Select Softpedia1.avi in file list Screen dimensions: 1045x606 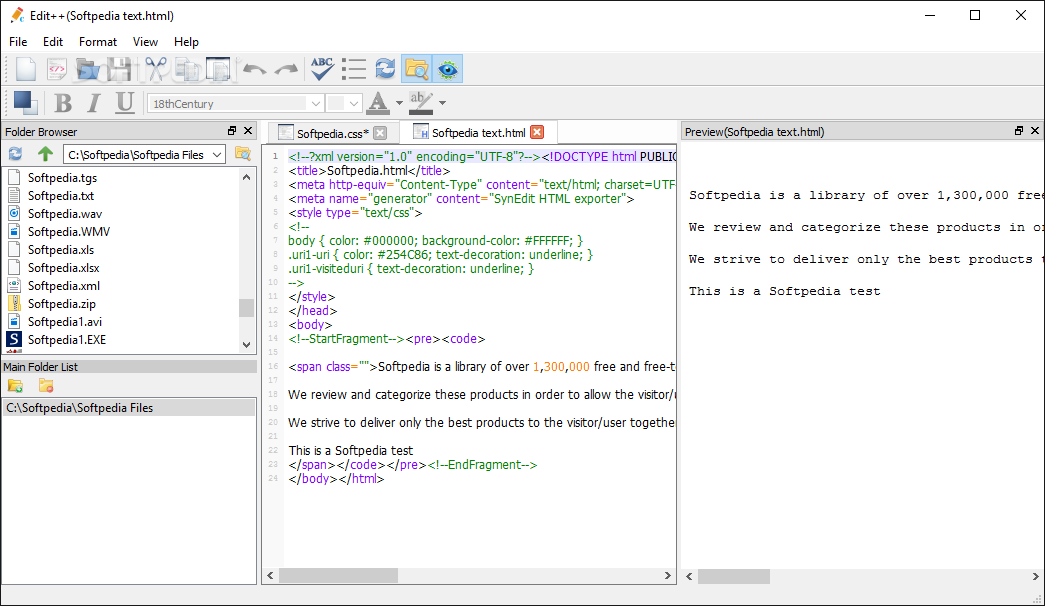65,321
